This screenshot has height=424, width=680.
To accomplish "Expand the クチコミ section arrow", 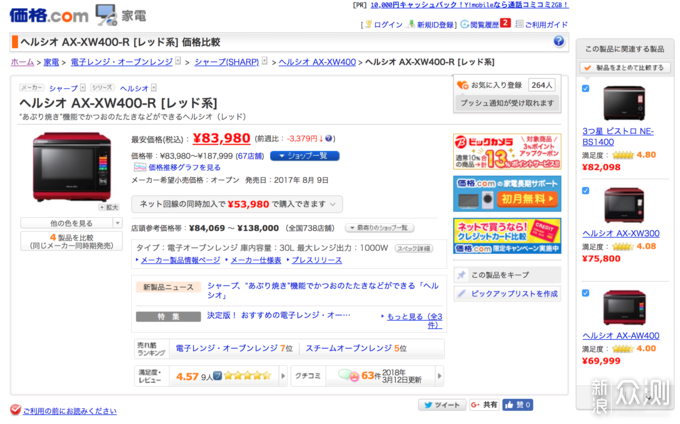I will pos(439,376).
